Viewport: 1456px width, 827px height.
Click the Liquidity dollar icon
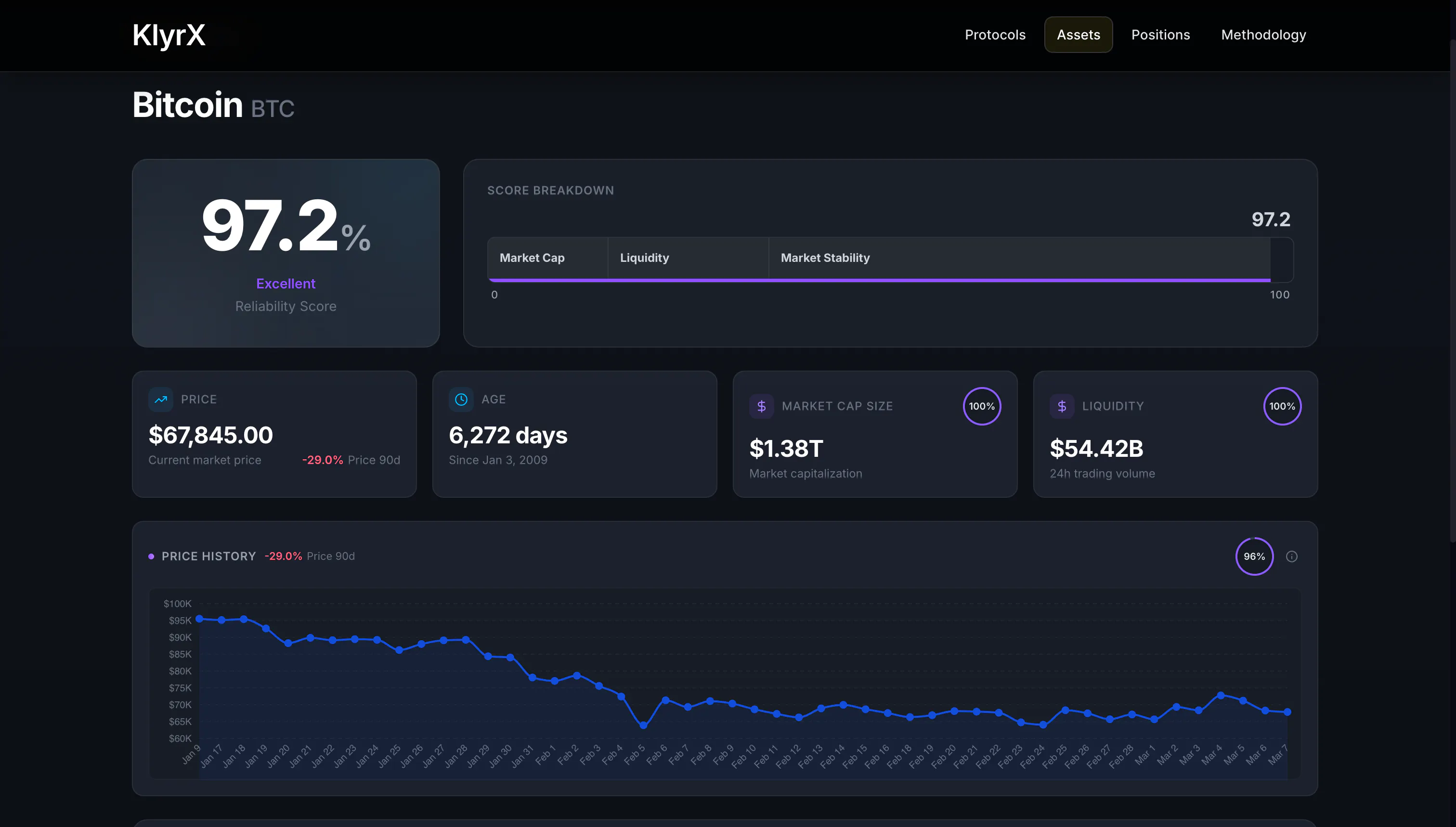(1062, 406)
